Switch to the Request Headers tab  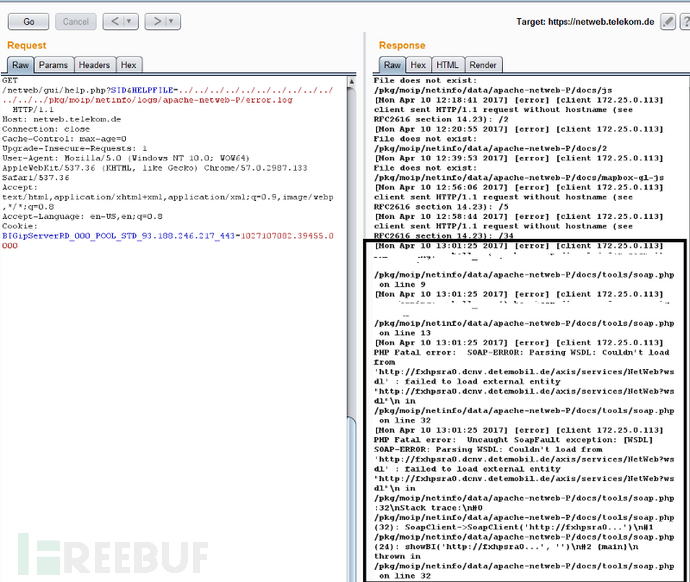pos(94,65)
